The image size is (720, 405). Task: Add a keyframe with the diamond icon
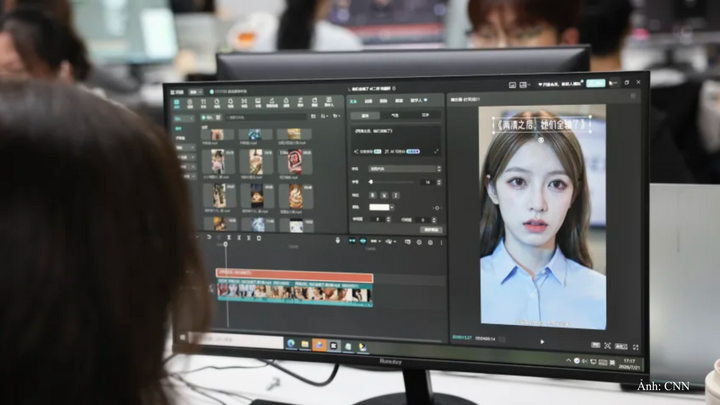pos(437,208)
